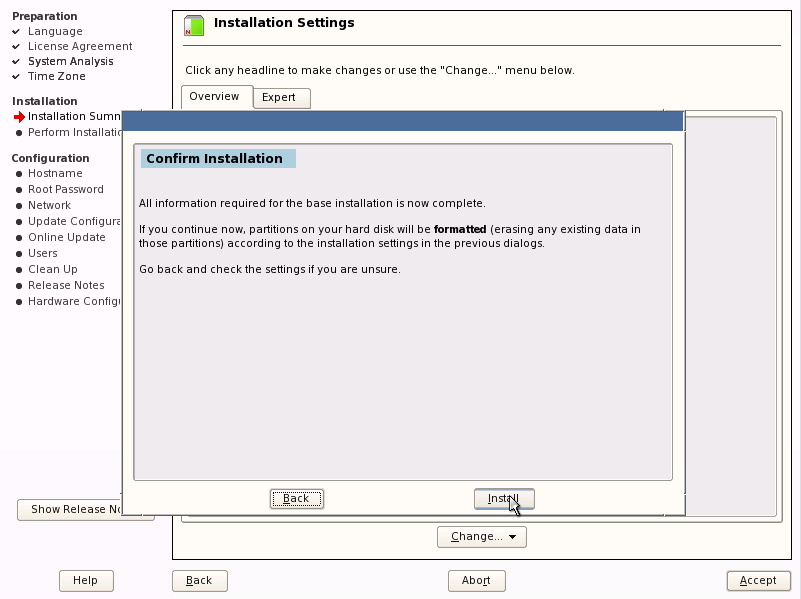This screenshot has height=599, width=801.
Task: Click the Abort button
Action: (x=476, y=581)
